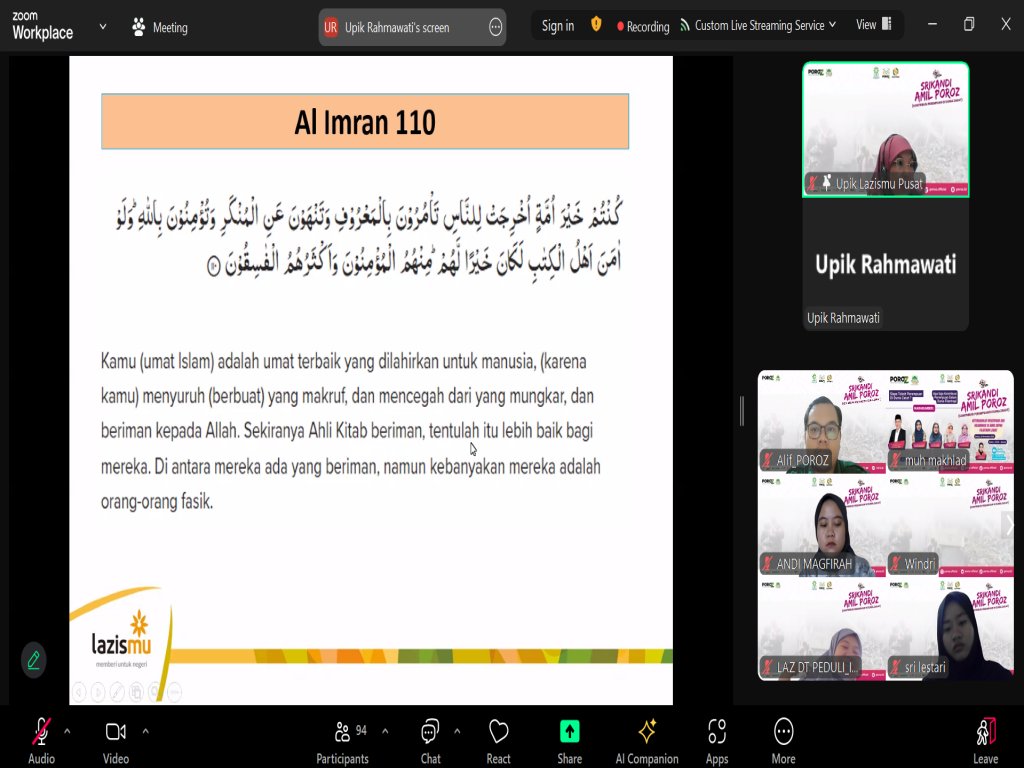Click the Sign in button
1024x768 pixels.
557,26
